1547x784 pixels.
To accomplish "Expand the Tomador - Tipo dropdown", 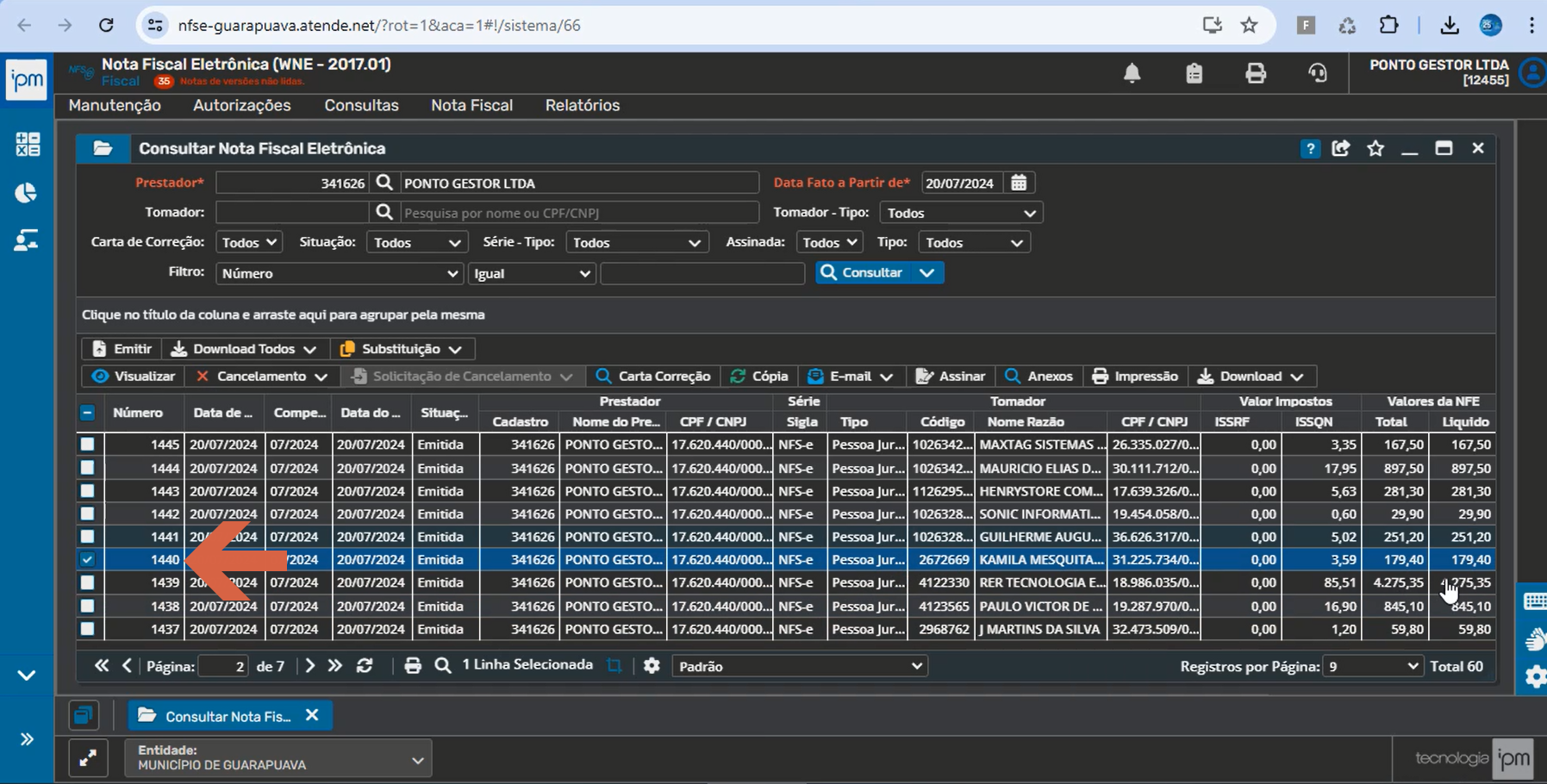I will pyautogui.click(x=961, y=213).
